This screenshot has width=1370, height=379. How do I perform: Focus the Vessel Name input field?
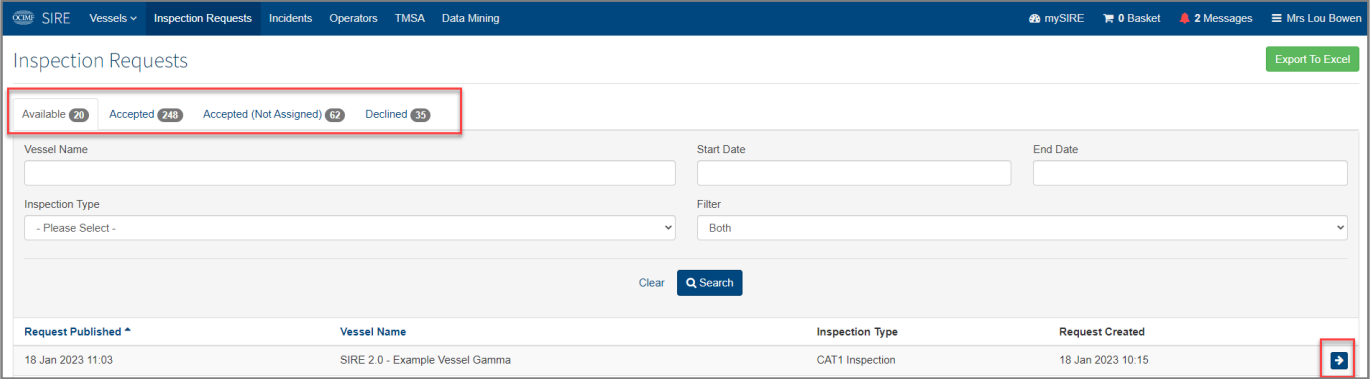[350, 173]
